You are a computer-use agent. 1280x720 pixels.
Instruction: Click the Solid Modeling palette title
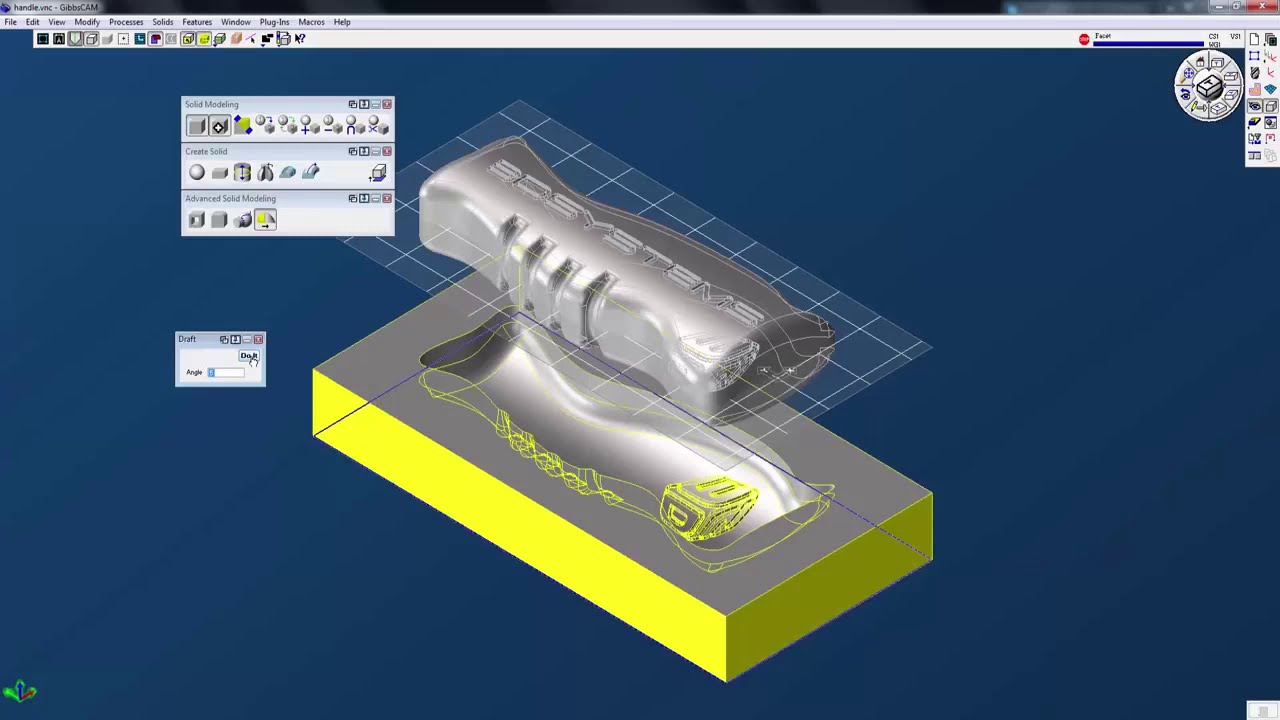point(211,104)
